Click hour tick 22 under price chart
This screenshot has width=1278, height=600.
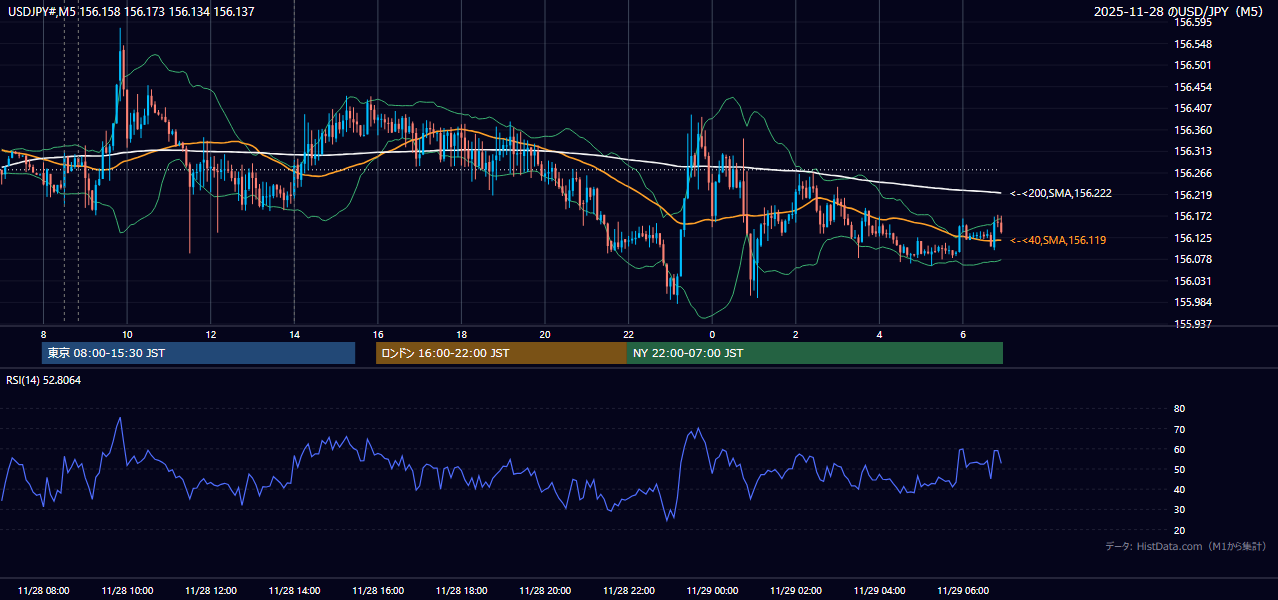pyautogui.click(x=629, y=334)
